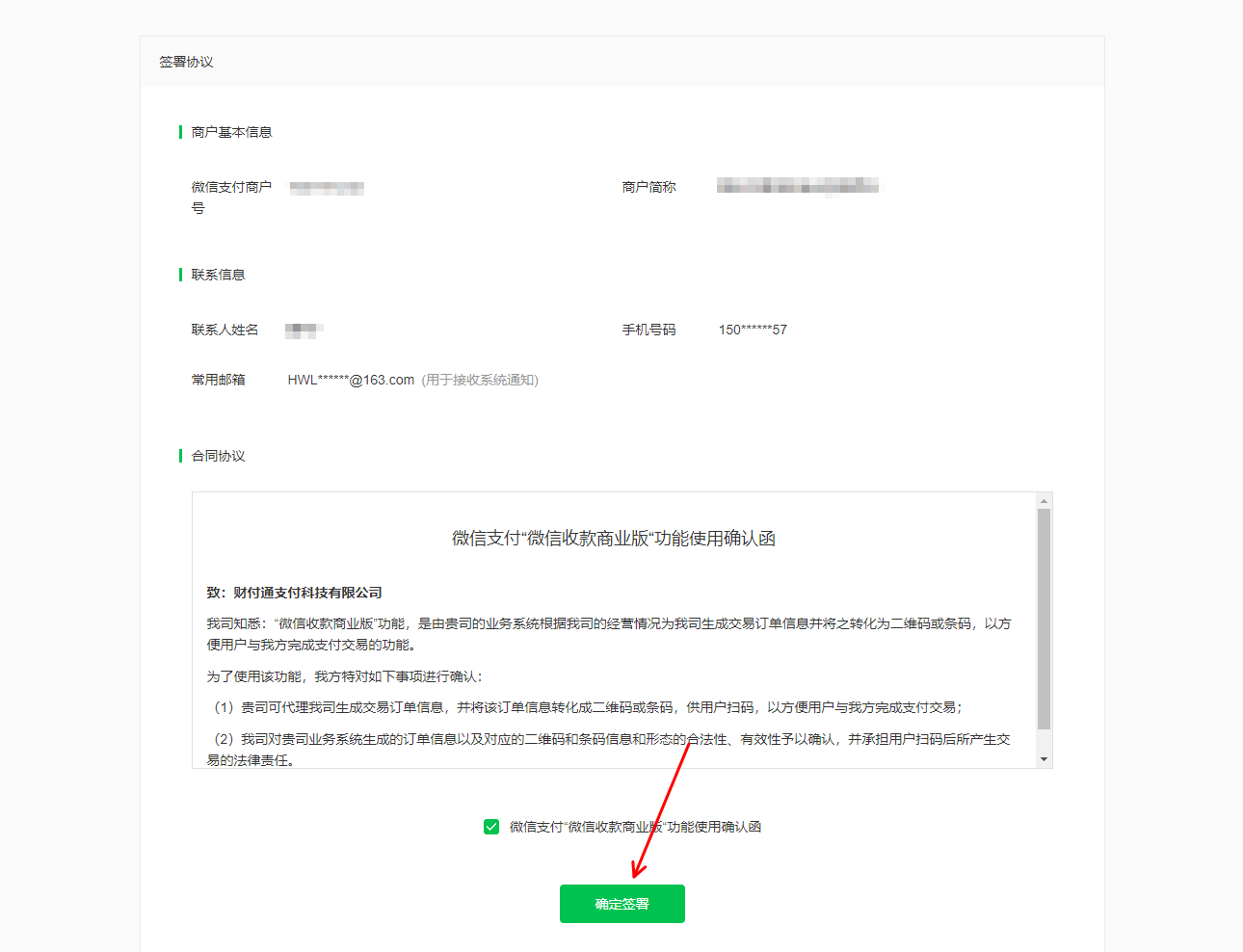Click the contract title 功能使用确认函 heading

click(x=614, y=539)
